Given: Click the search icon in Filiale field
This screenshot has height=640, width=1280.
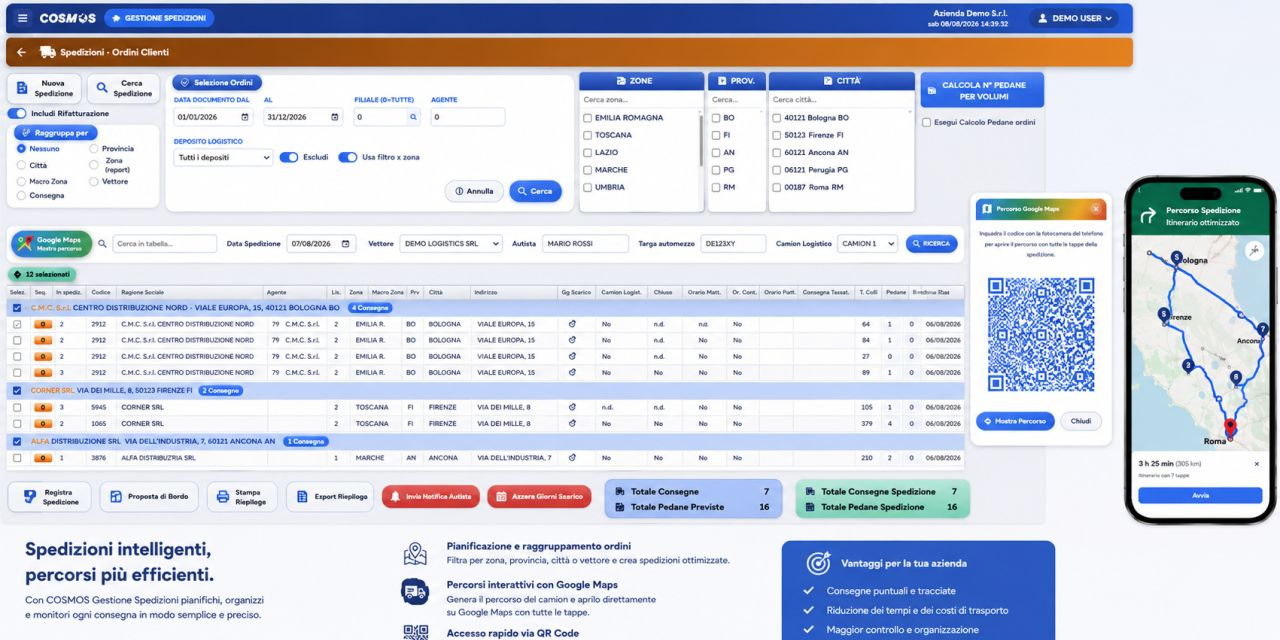Looking at the screenshot, I should point(413,117).
